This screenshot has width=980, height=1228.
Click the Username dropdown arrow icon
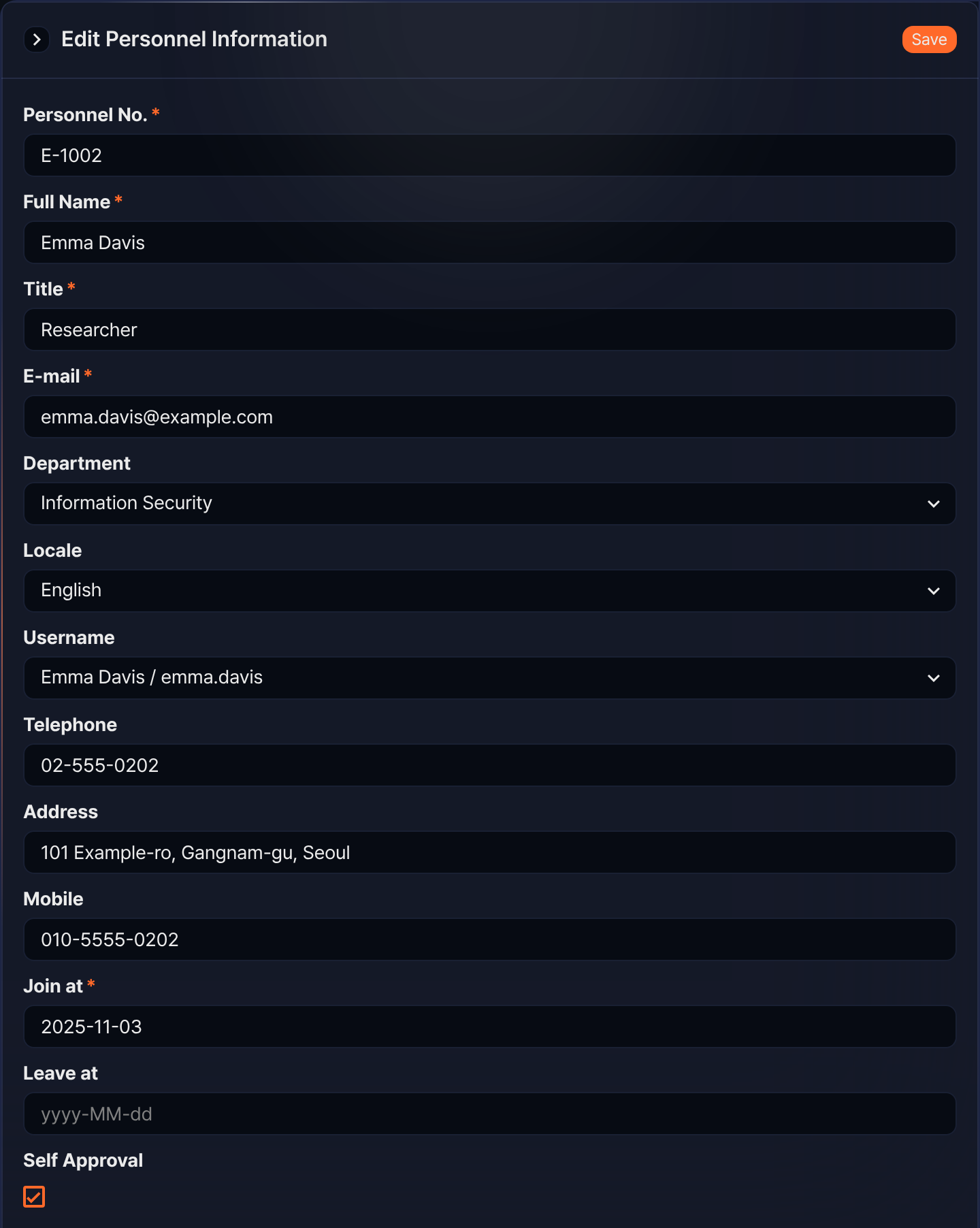pos(934,678)
